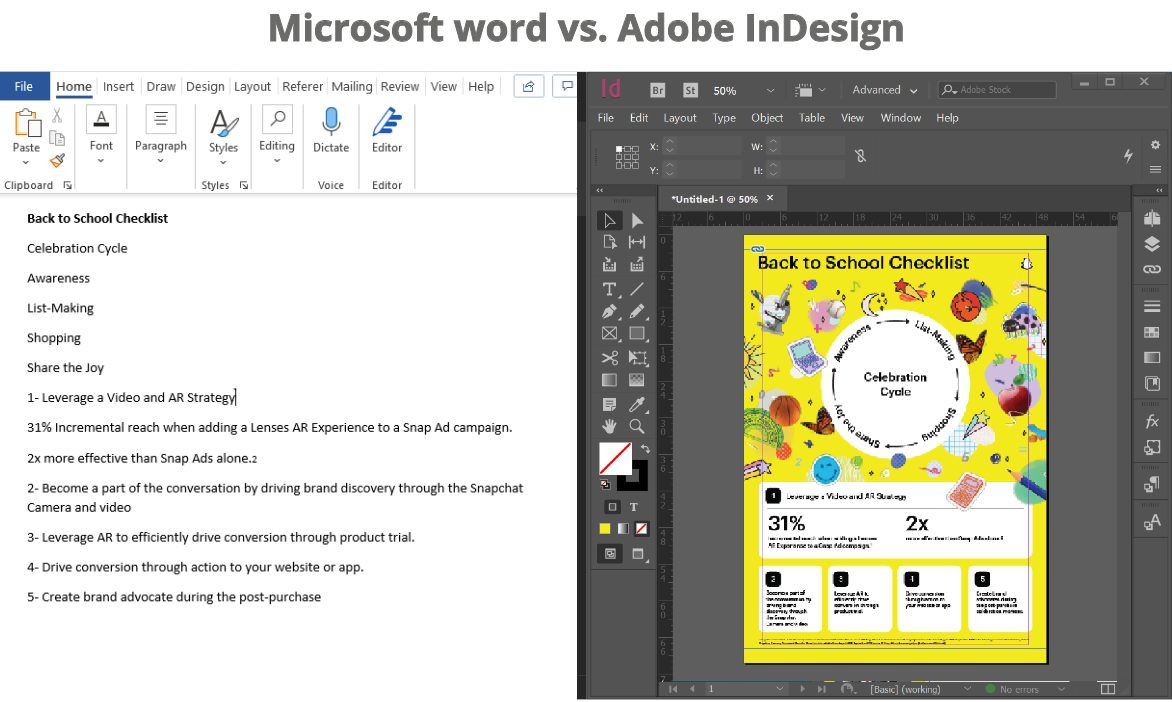
Task: Pick the Free Transform tool
Action: tap(637, 358)
